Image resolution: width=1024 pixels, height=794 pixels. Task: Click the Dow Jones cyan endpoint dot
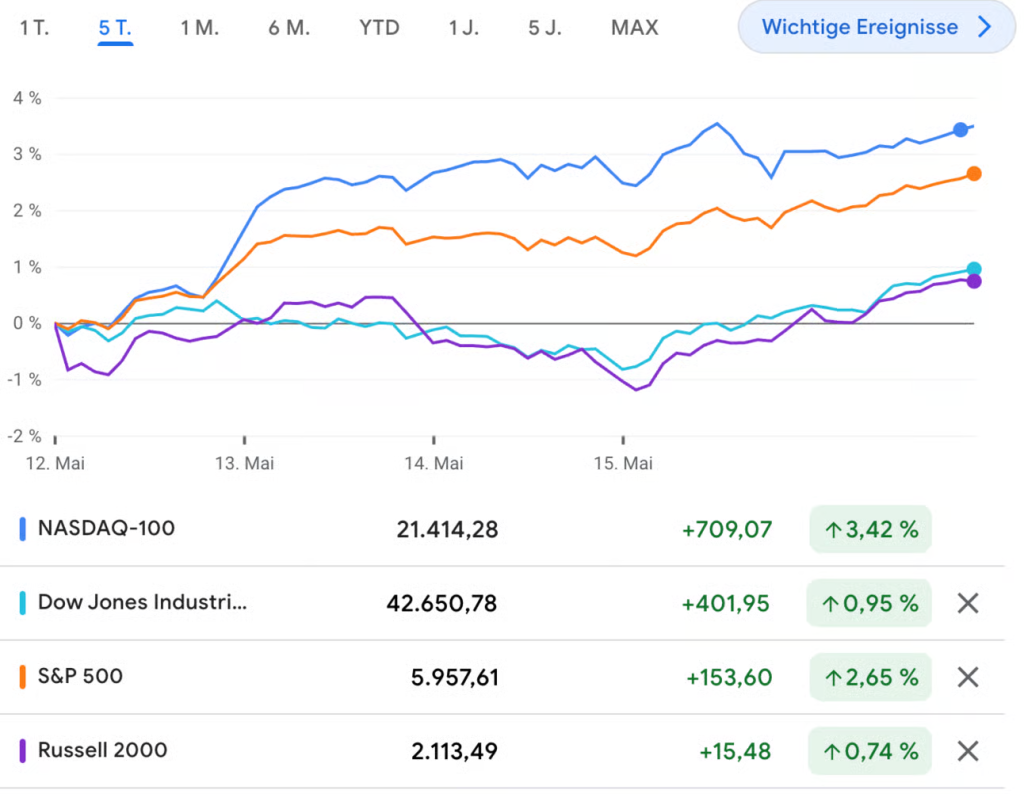tap(974, 269)
